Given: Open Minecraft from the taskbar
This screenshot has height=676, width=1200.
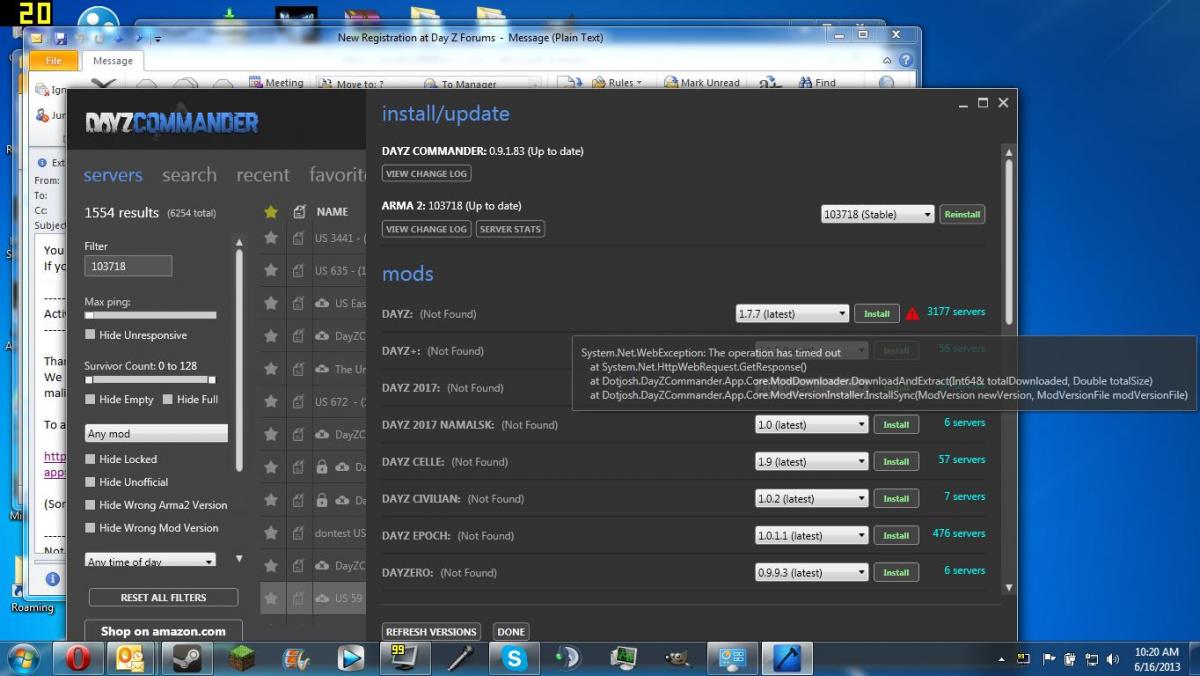Looking at the screenshot, I should tap(241, 658).
